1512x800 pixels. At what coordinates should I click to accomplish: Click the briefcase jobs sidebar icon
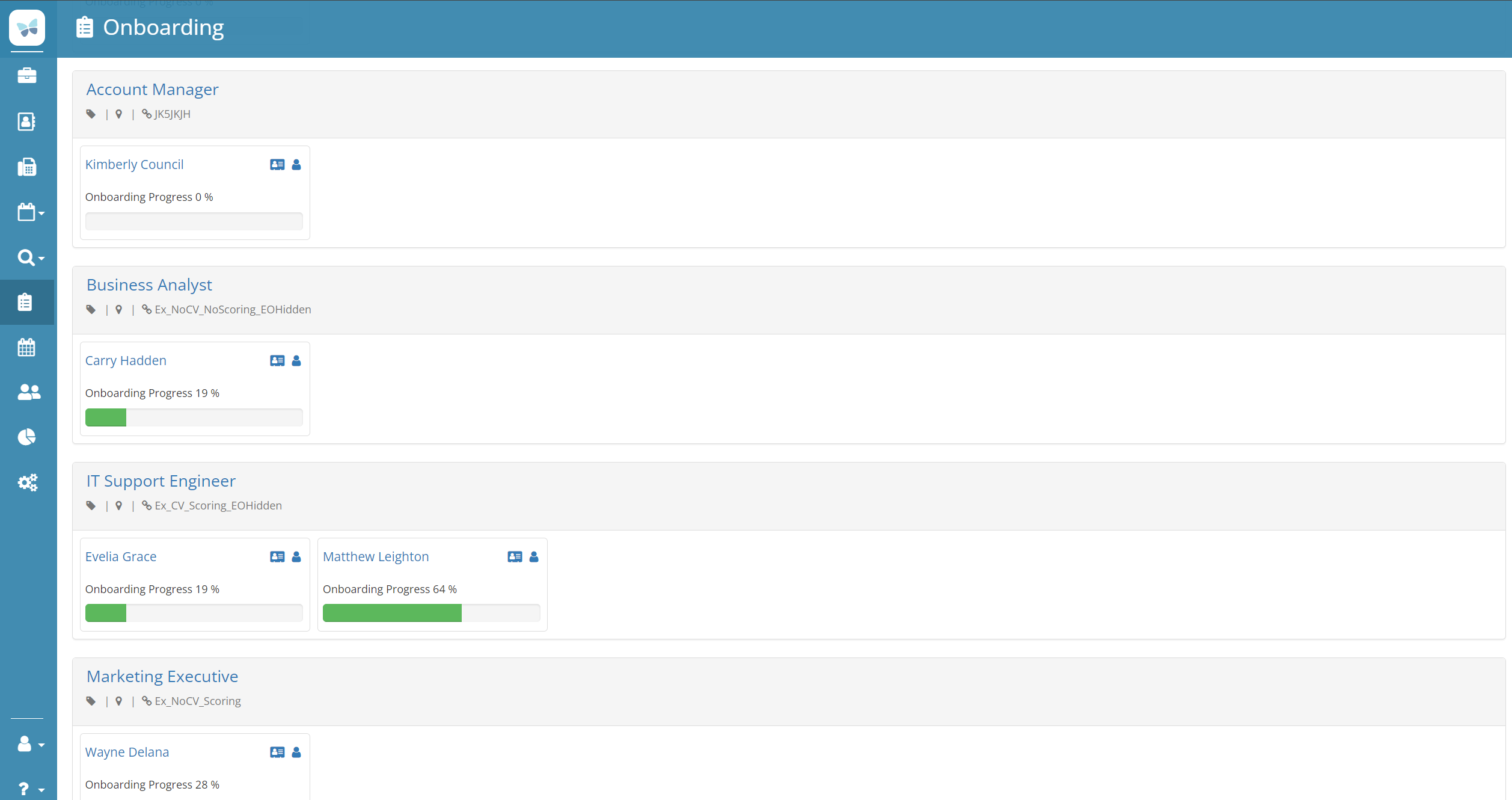pos(27,76)
